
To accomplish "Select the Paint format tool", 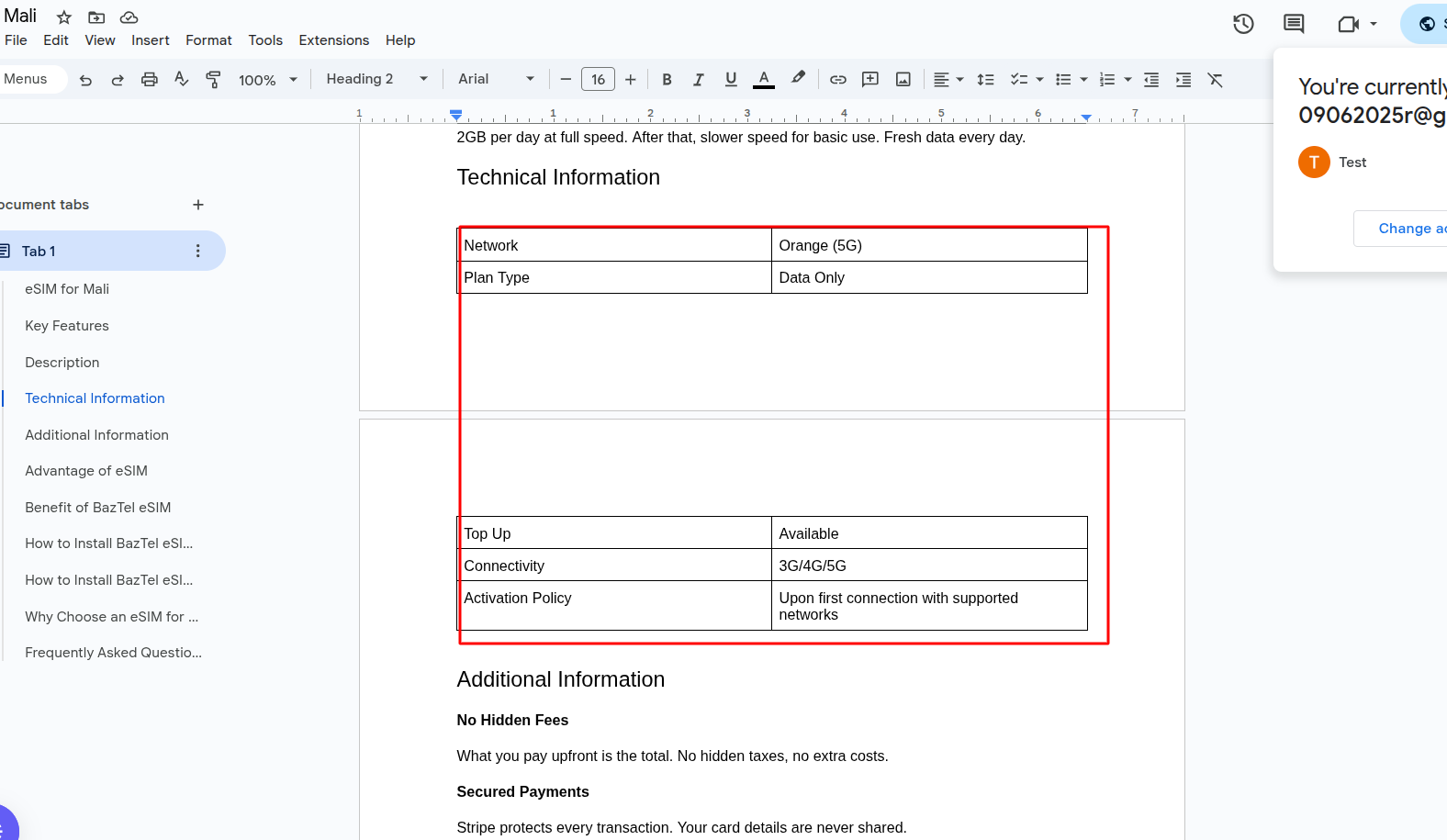I will [213, 80].
